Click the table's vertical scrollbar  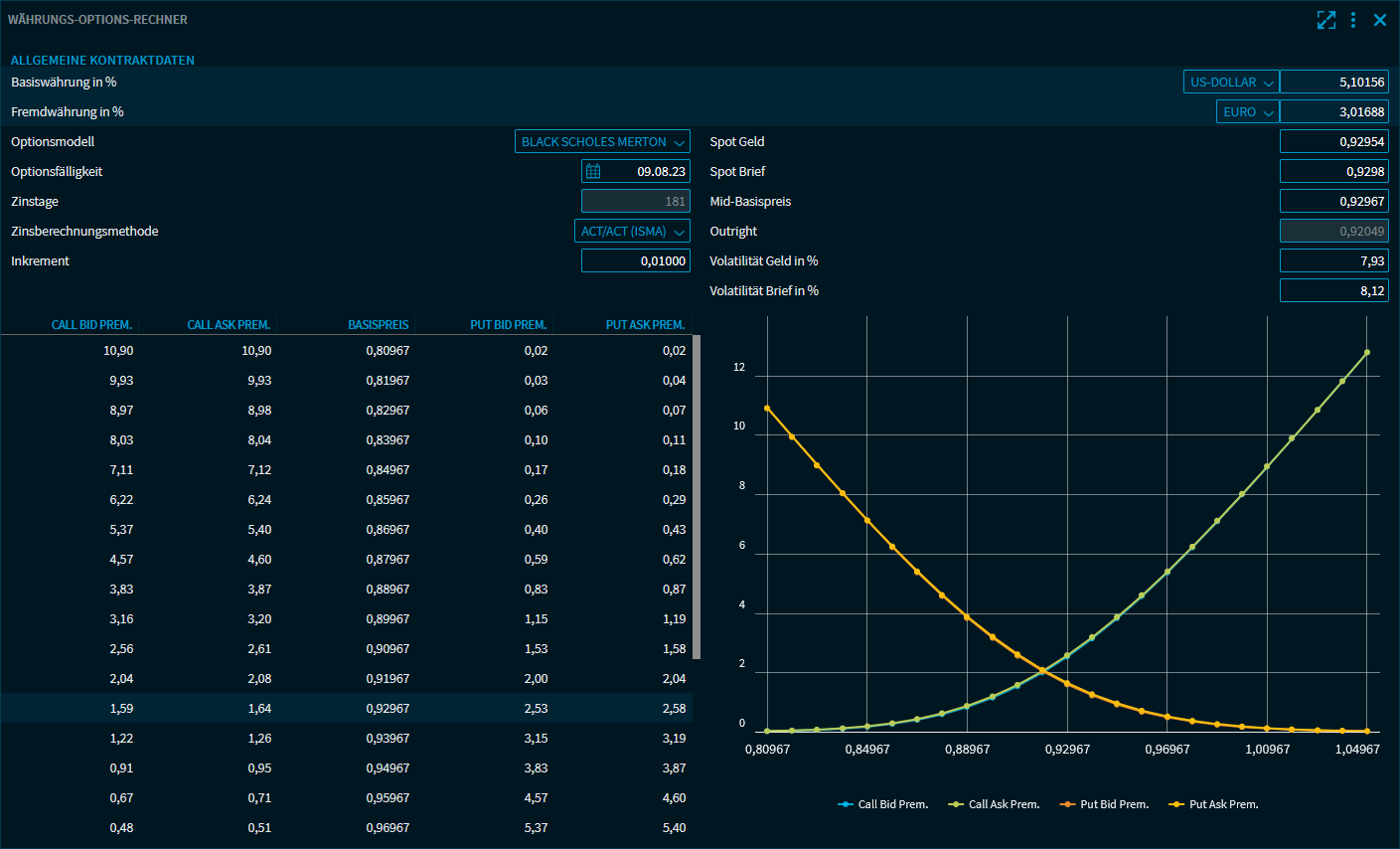tap(697, 497)
